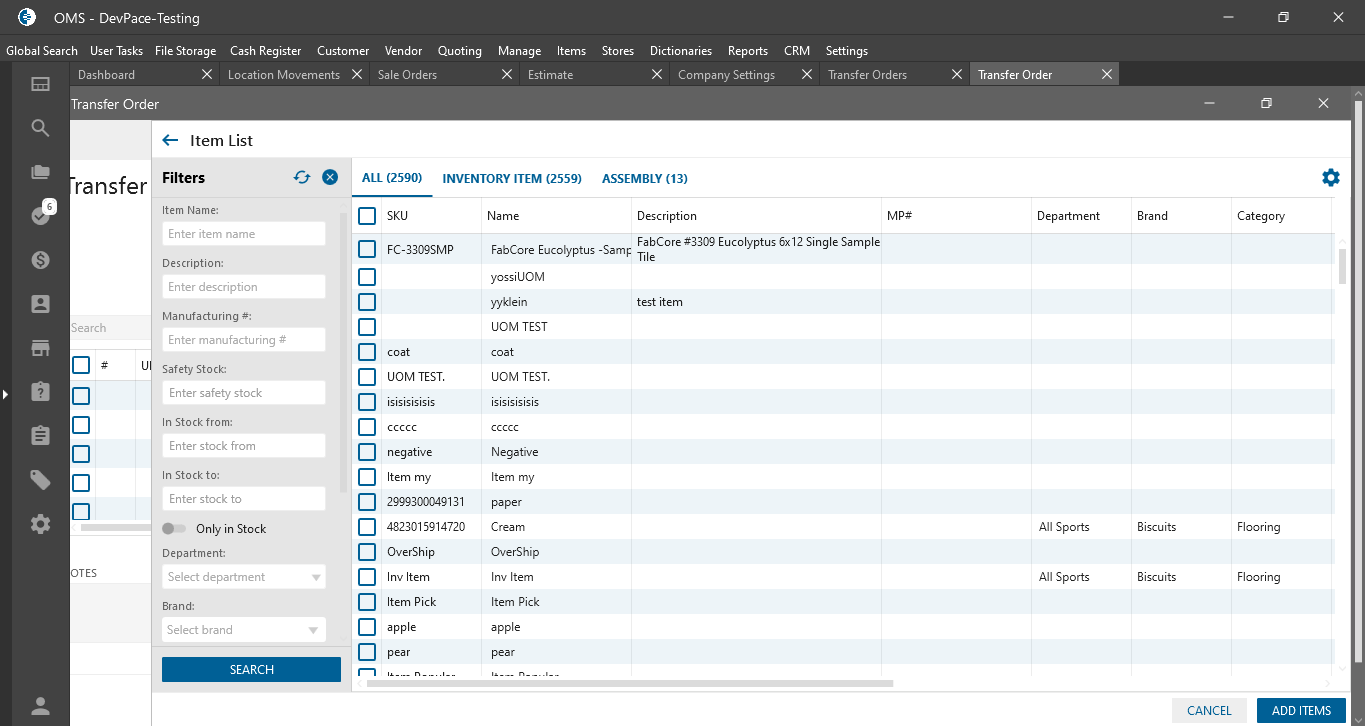This screenshot has width=1365, height=726.
Task: Switch to the ASSEMBLY (13) tab
Action: pos(644,179)
